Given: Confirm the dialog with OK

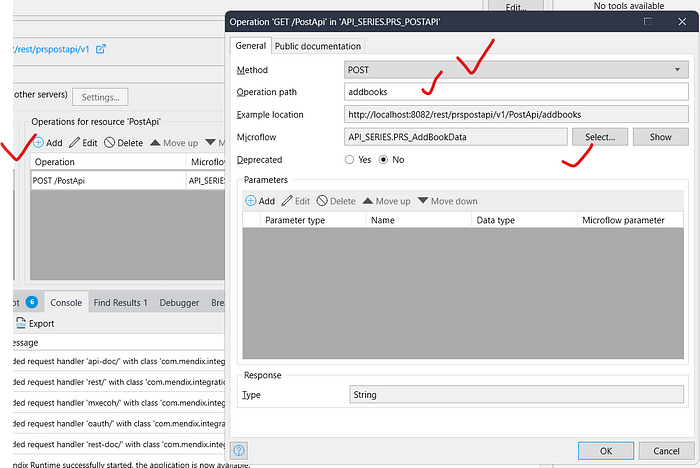Looking at the screenshot, I should click(x=604, y=451).
